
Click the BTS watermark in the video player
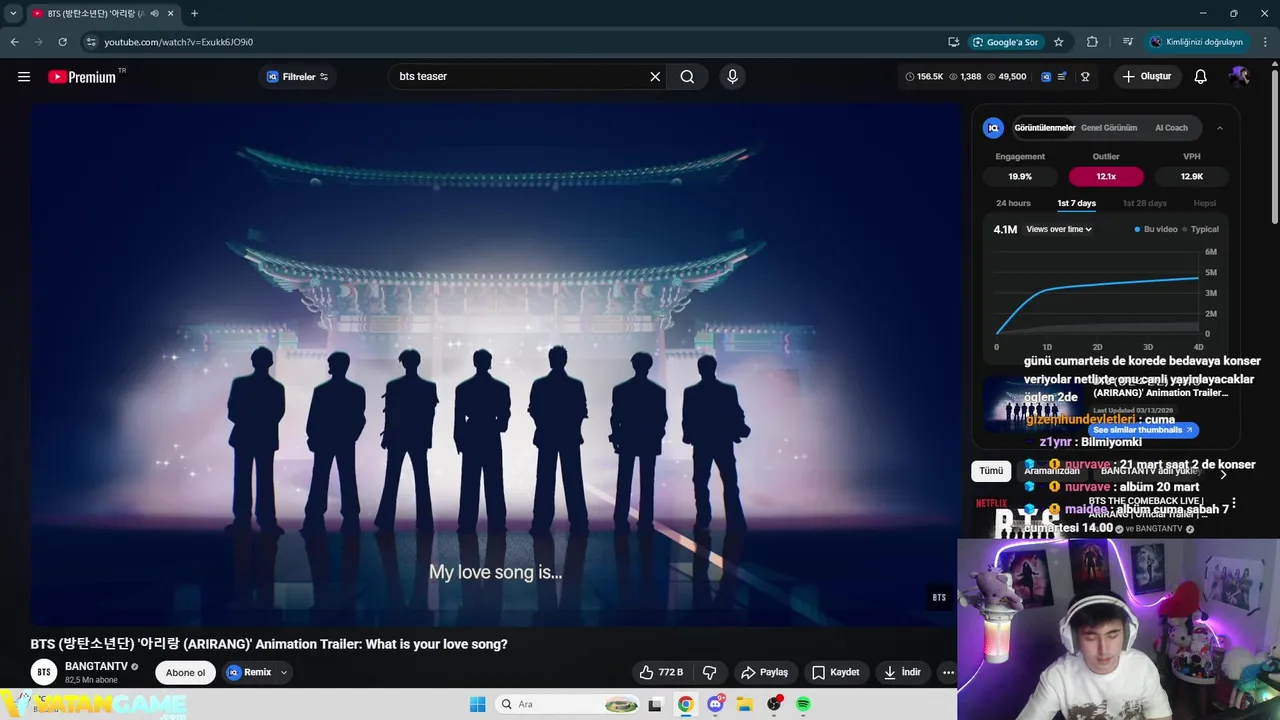pyautogui.click(x=939, y=597)
